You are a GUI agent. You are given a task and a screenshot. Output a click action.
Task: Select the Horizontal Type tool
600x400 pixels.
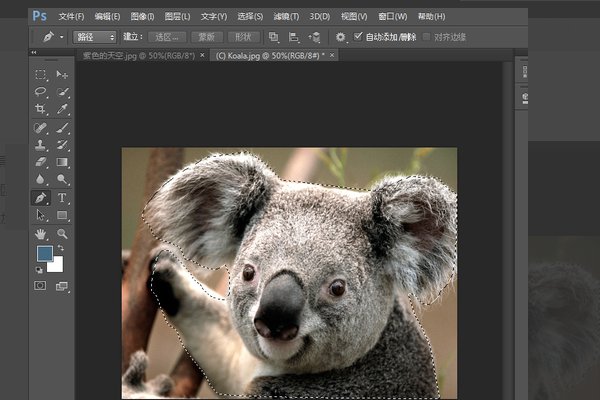point(63,197)
